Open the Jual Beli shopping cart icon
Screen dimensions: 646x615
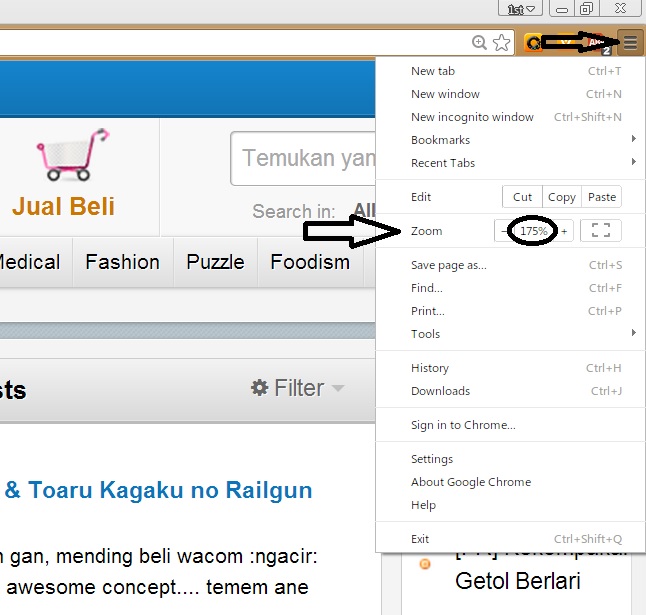72,154
